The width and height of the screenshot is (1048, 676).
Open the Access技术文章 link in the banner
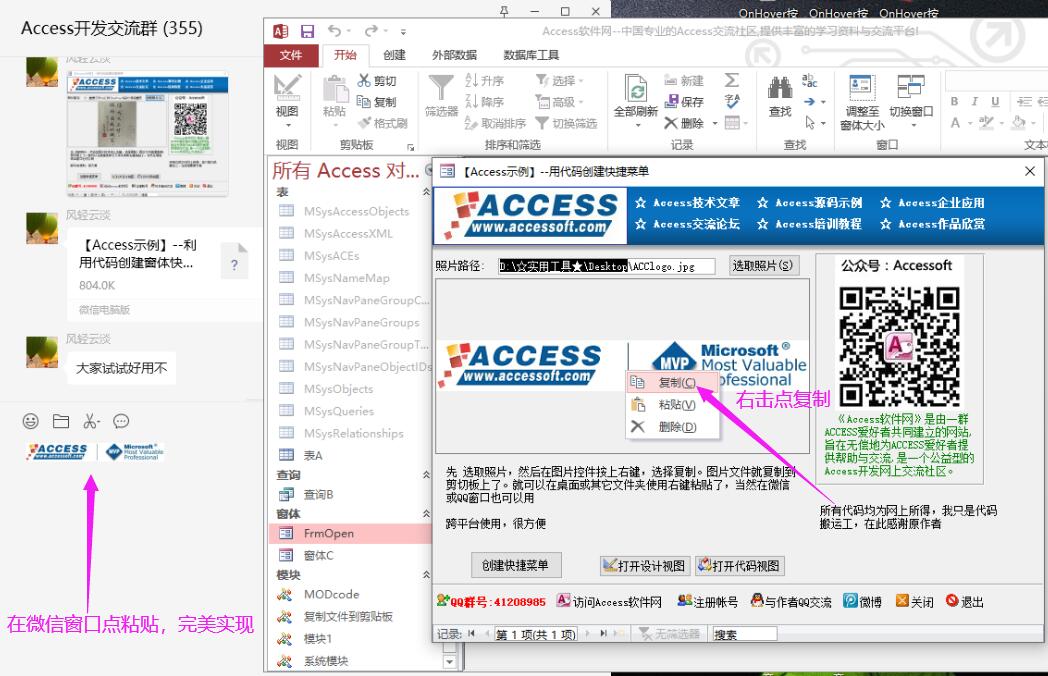click(x=688, y=203)
